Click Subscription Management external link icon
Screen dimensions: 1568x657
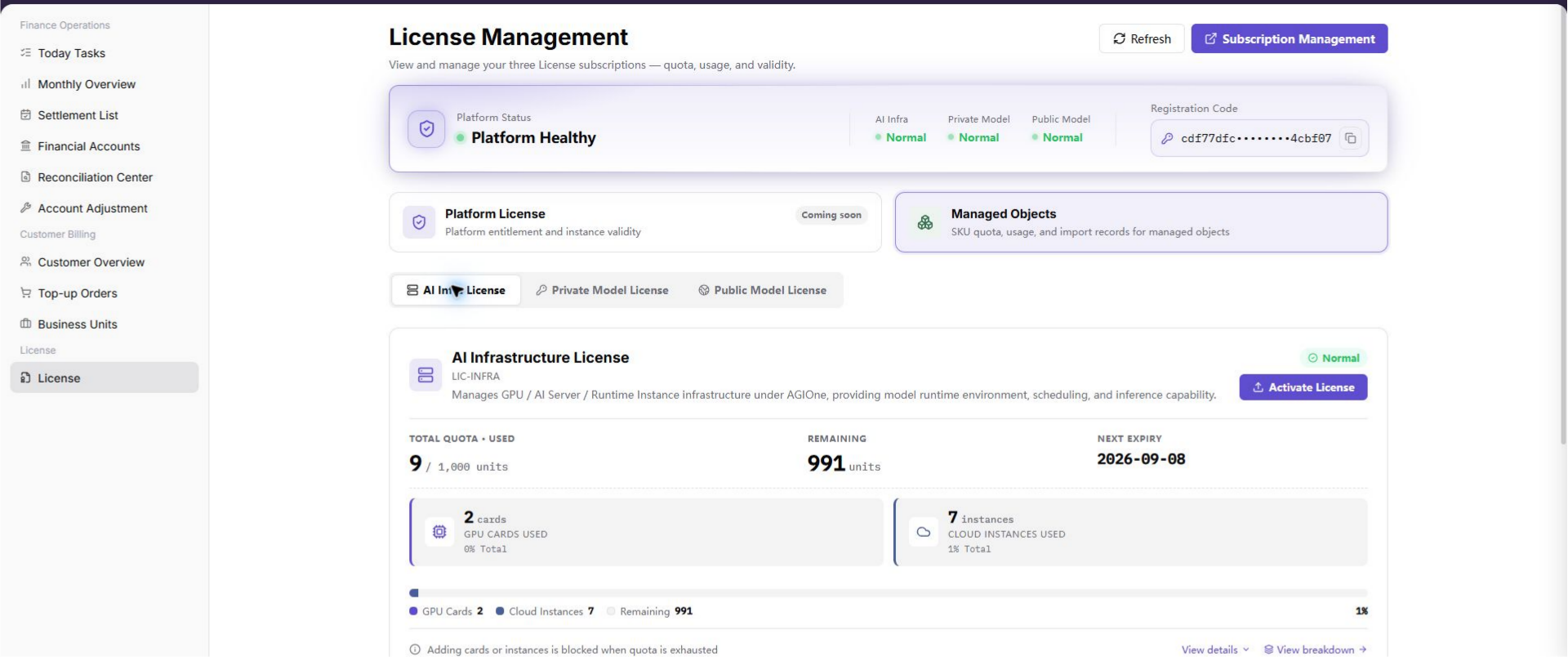pos(1211,38)
